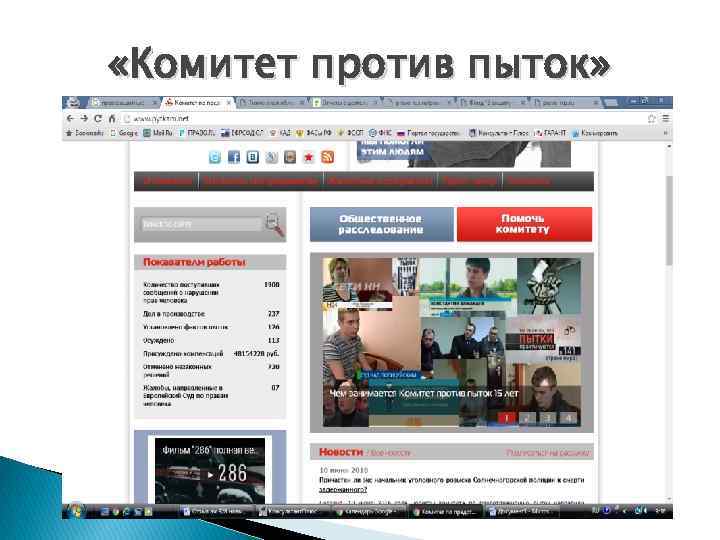Click the Новости section heading
This screenshot has width=720, height=540.
point(341,452)
